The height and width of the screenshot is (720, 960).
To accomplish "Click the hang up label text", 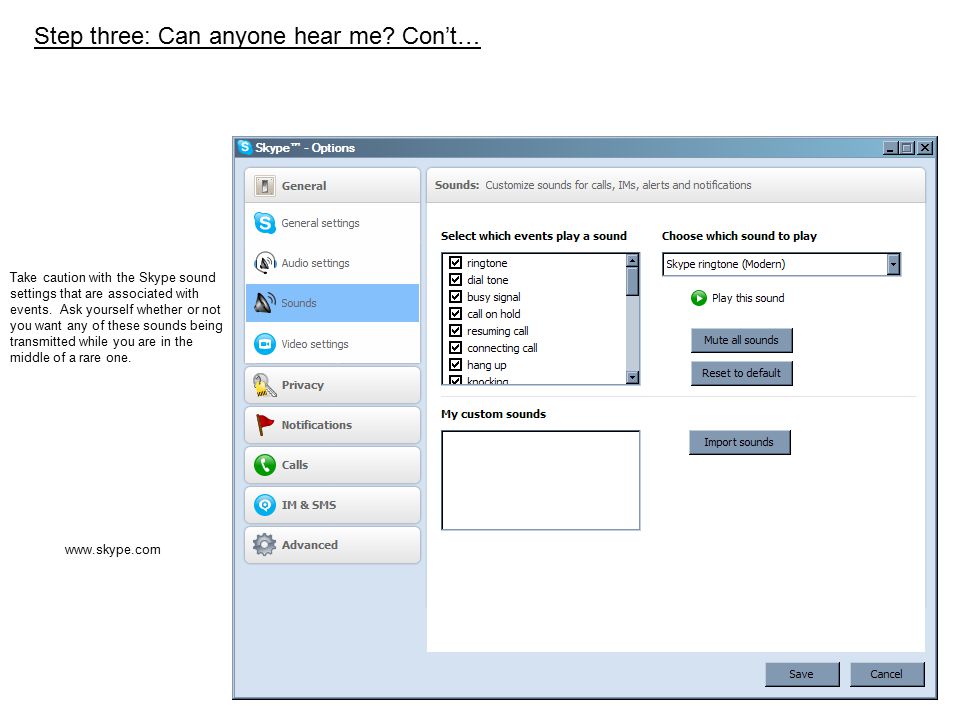I will (487, 366).
